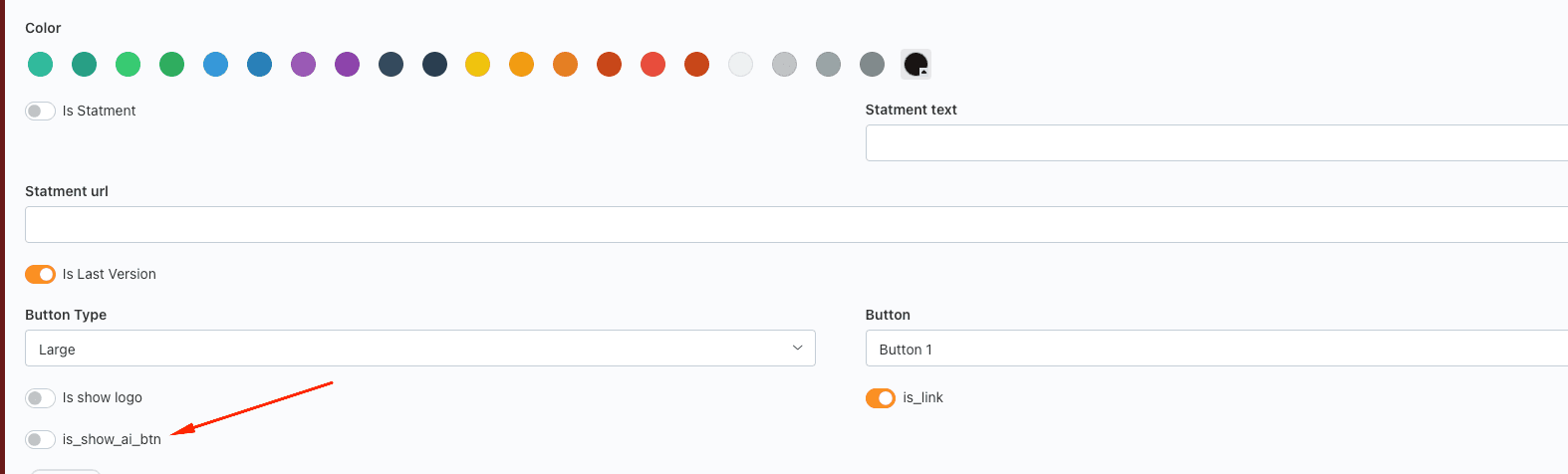Pick the emerald green color swatch
The image size is (1568, 474).
[x=128, y=65]
